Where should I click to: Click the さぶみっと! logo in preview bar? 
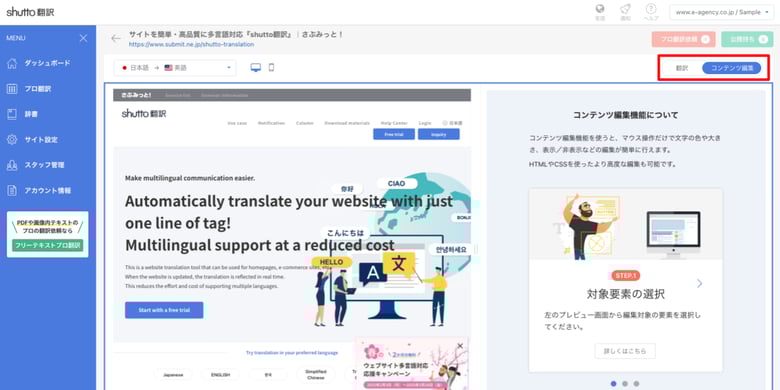136,95
